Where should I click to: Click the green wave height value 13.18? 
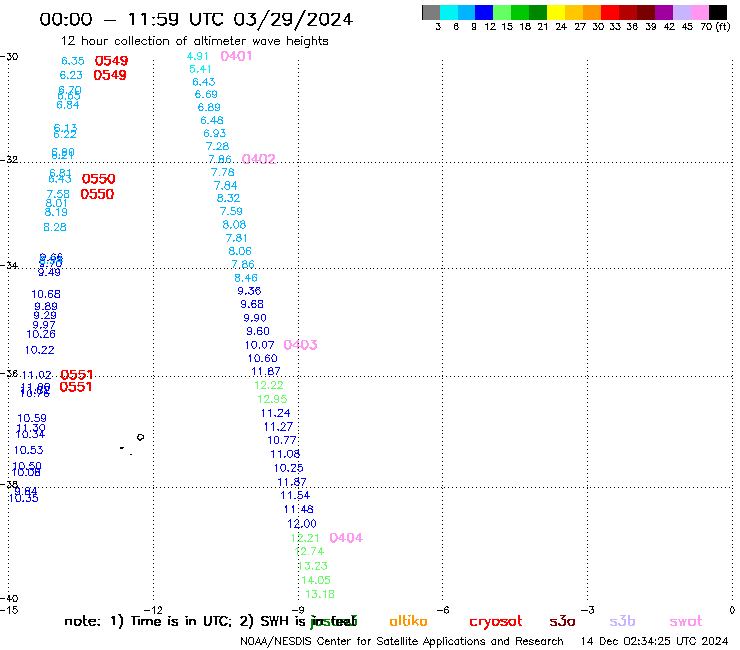[320, 594]
